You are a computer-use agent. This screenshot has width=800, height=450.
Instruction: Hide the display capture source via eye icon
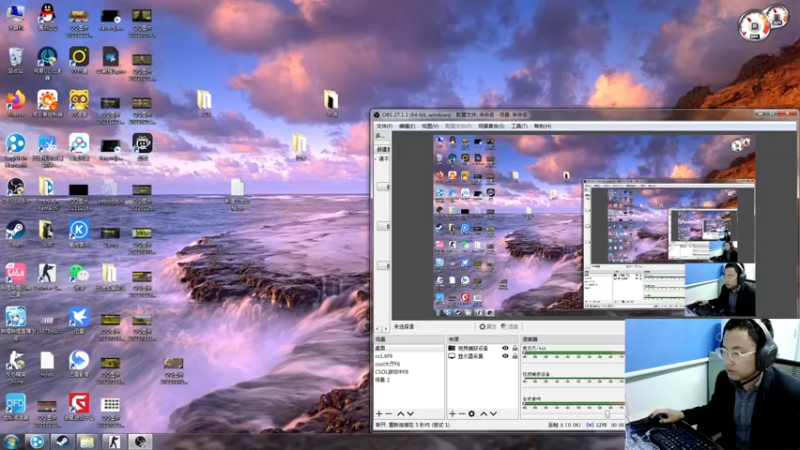505,356
